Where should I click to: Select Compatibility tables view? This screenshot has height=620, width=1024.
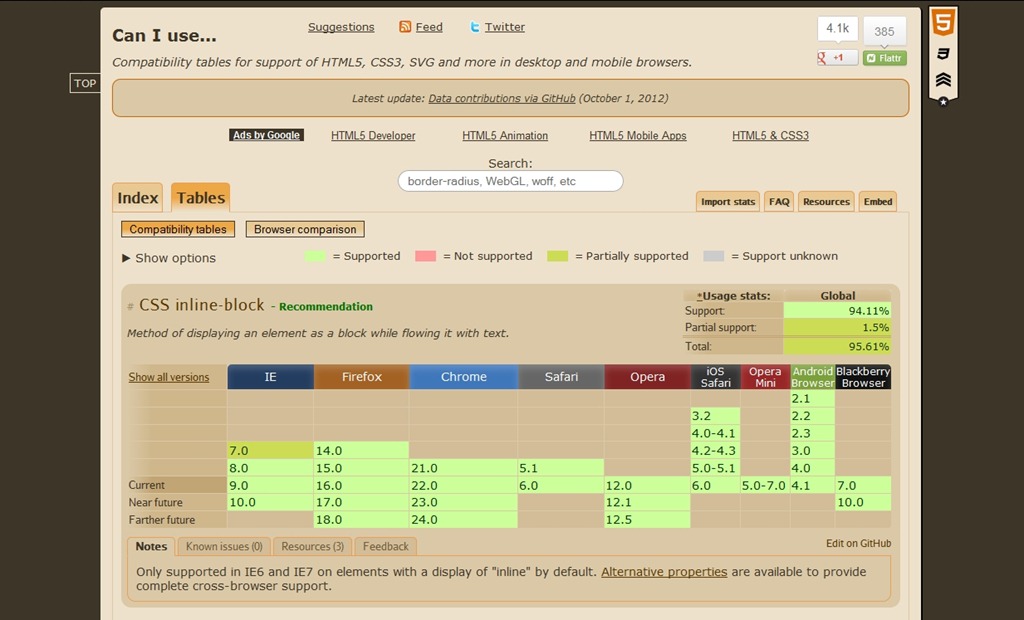178,229
